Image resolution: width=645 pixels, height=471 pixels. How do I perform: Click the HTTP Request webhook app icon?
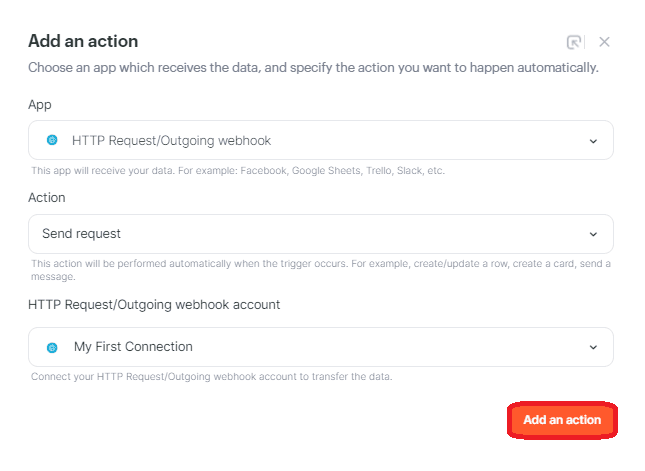pos(52,141)
